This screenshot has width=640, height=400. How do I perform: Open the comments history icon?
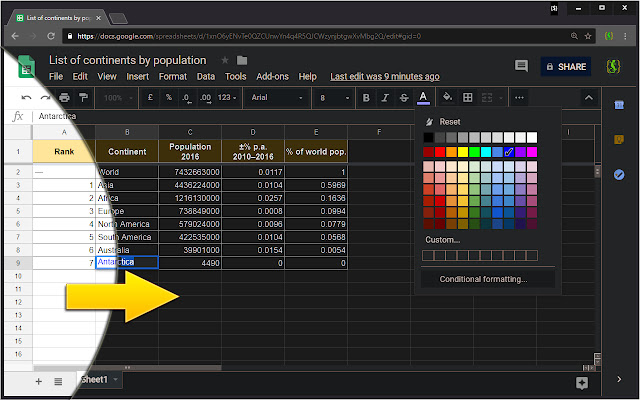pos(521,66)
